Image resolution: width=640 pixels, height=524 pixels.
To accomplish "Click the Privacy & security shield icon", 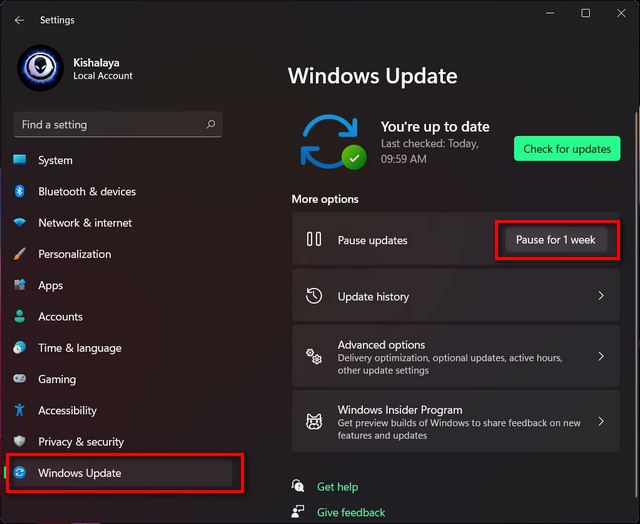I will 20,441.
